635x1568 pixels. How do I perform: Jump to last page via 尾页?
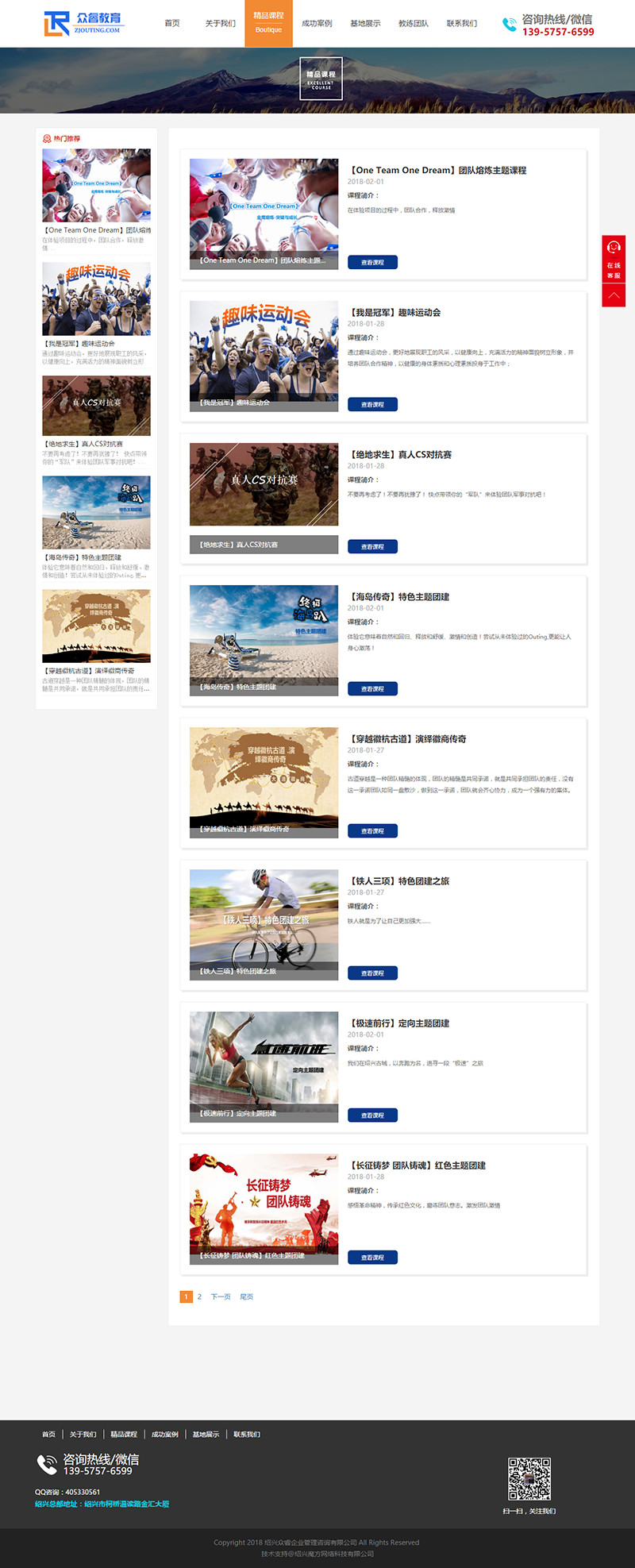point(247,1296)
